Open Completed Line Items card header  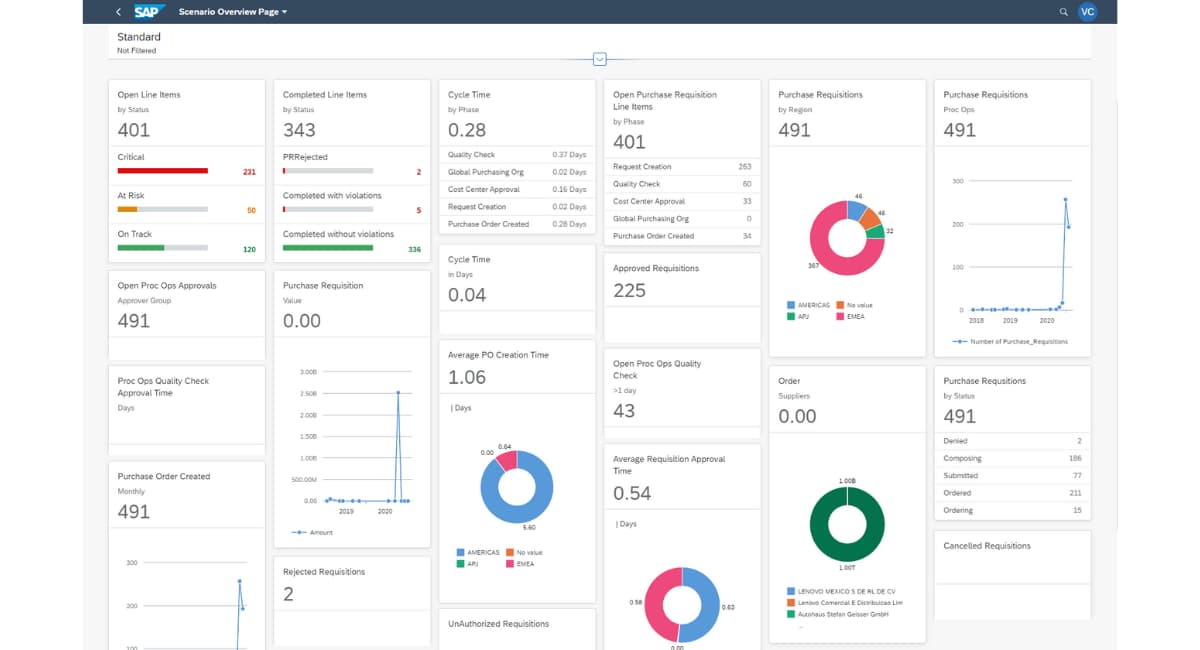(x=325, y=95)
